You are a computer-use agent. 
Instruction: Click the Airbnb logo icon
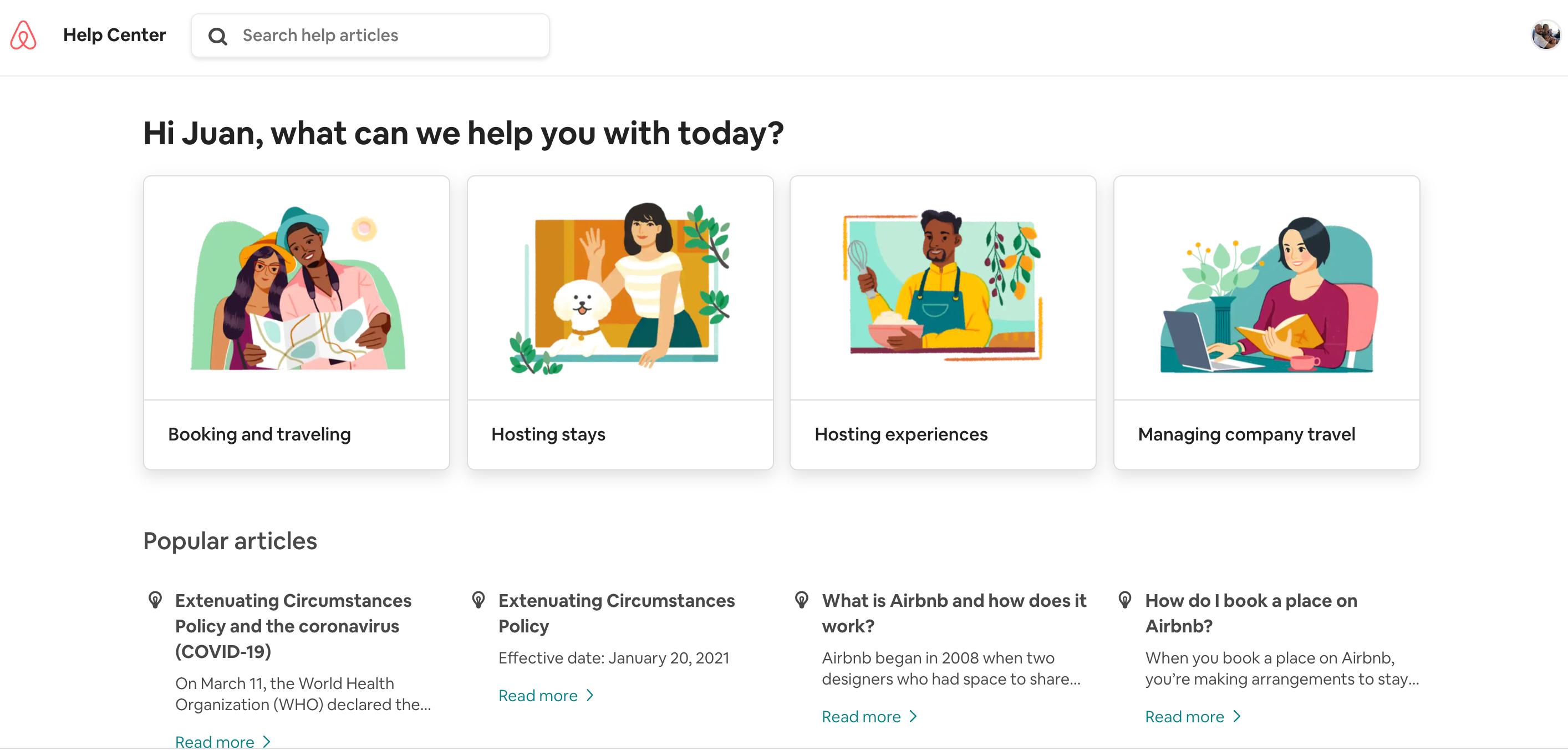[x=23, y=36]
